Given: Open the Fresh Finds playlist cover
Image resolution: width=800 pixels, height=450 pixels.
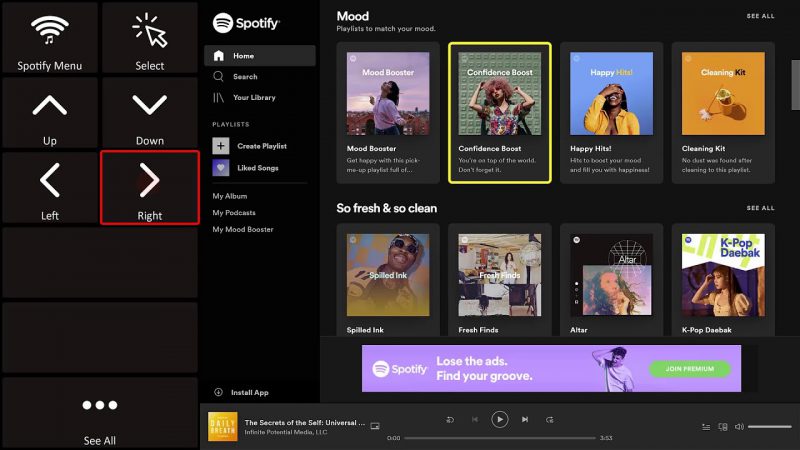Looking at the screenshot, I should pyautogui.click(x=499, y=275).
